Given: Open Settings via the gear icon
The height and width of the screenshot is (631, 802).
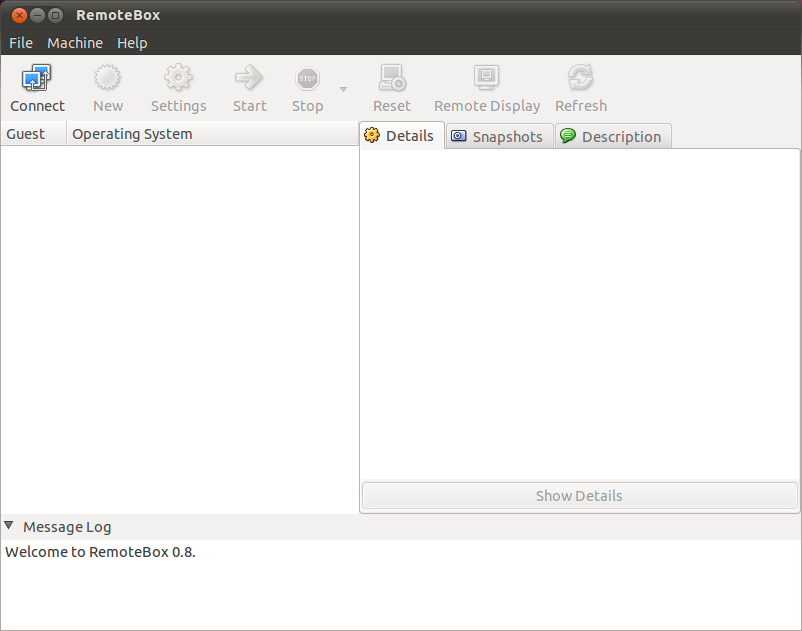Looking at the screenshot, I should coord(178,78).
